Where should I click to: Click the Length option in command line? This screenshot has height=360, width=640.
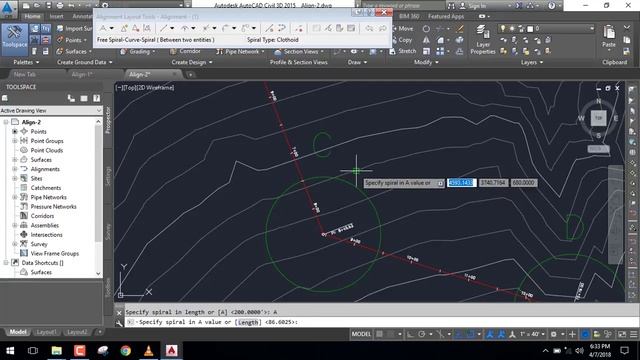248,322
